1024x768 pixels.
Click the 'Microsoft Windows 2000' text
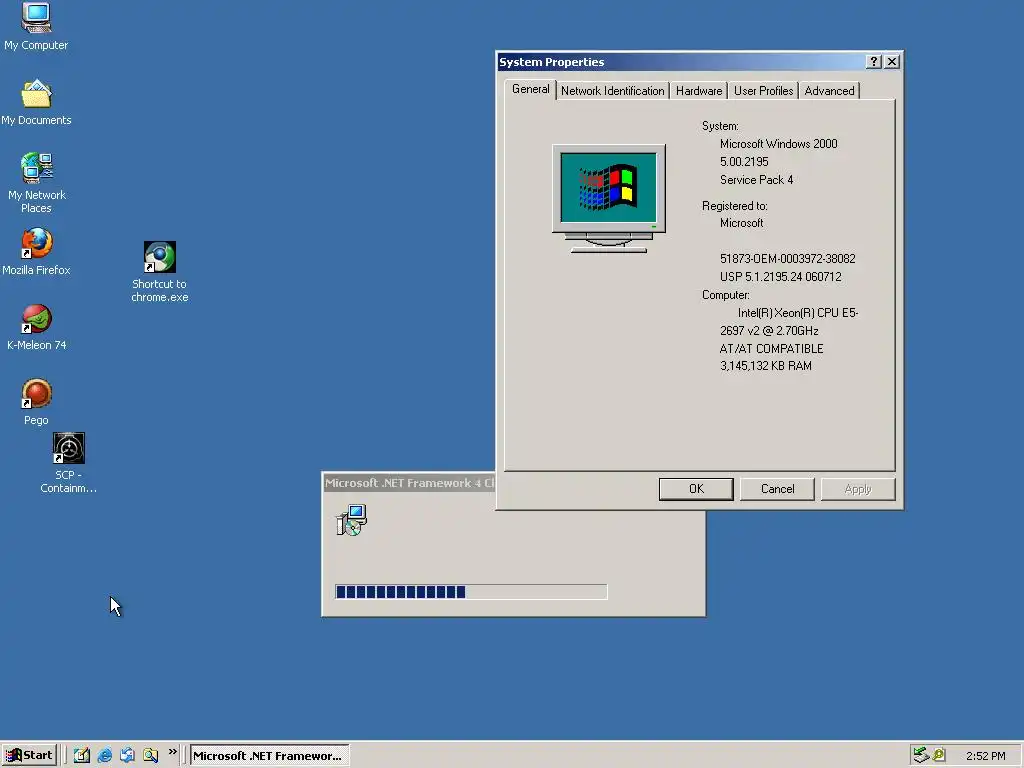point(778,144)
